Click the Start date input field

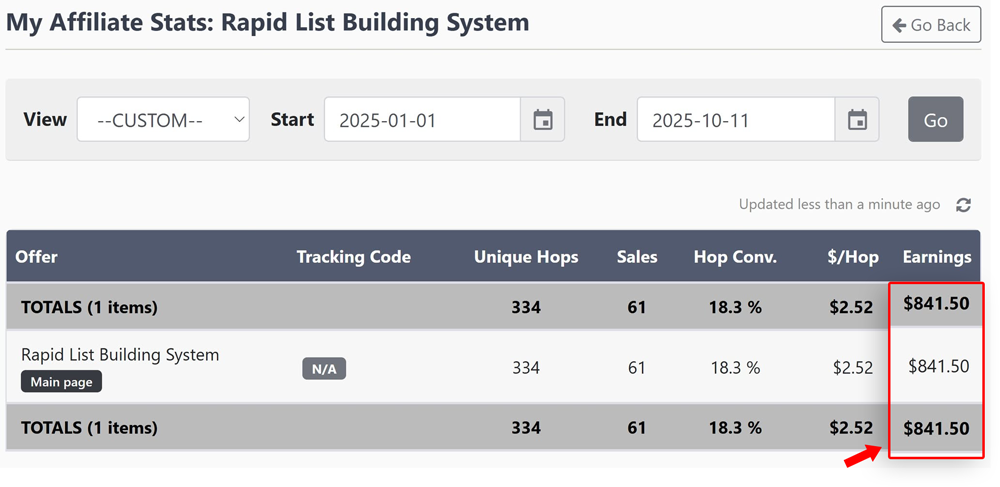coord(422,120)
